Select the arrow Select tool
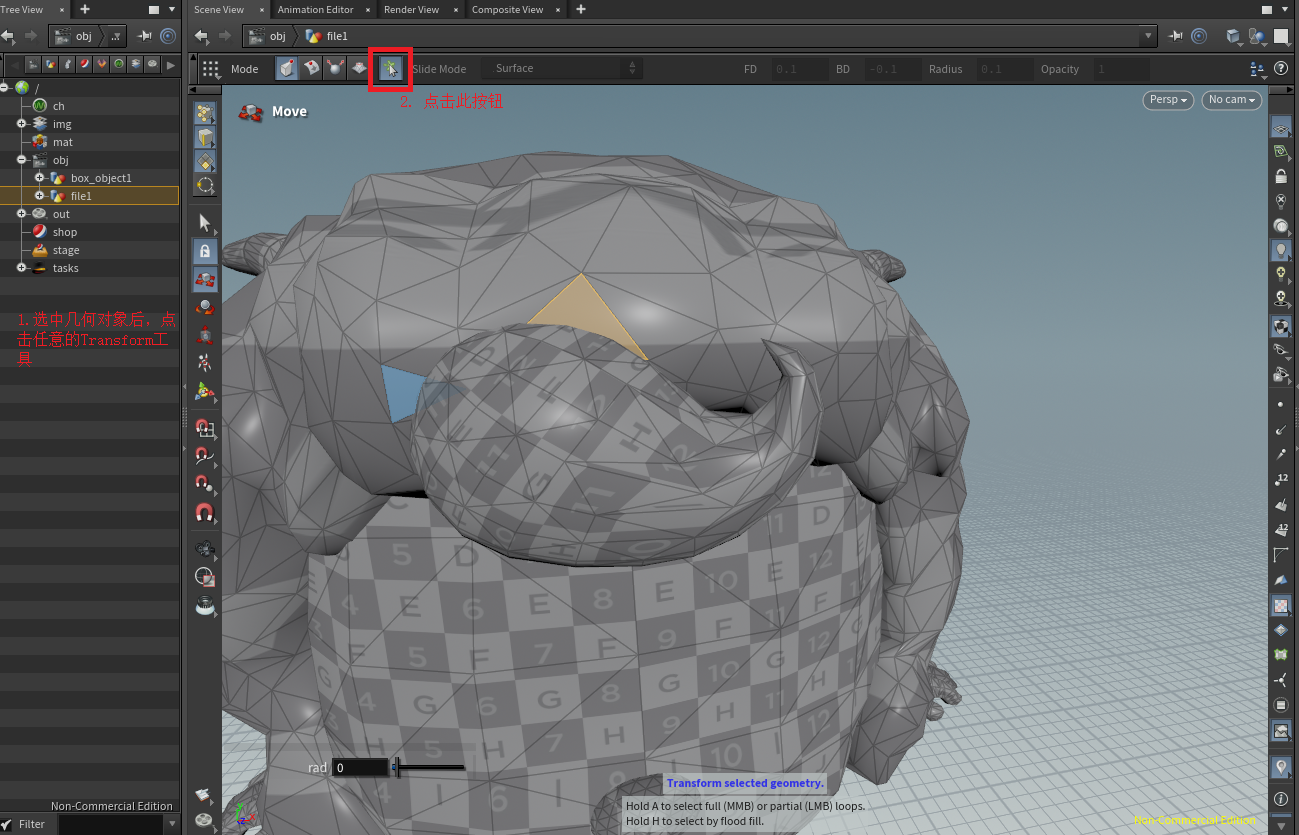This screenshot has width=1299, height=835. pos(205,222)
